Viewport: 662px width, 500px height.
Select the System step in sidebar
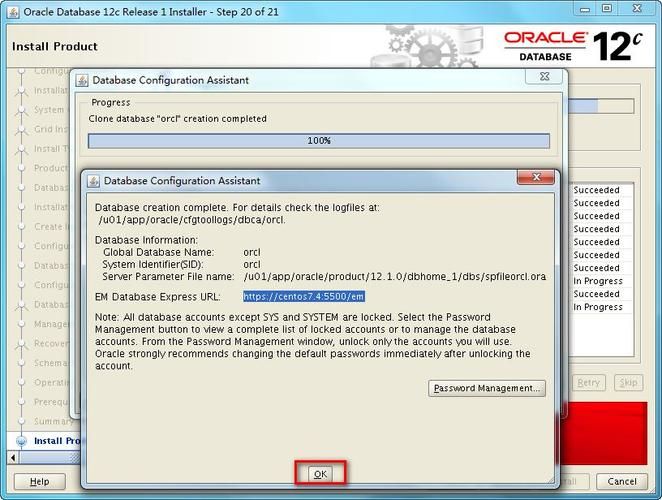click(49, 110)
